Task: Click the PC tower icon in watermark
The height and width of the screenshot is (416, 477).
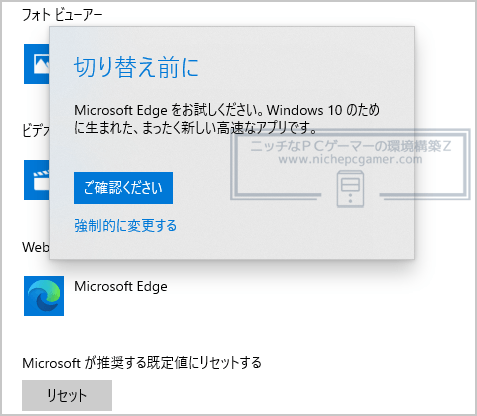Action: click(x=350, y=189)
